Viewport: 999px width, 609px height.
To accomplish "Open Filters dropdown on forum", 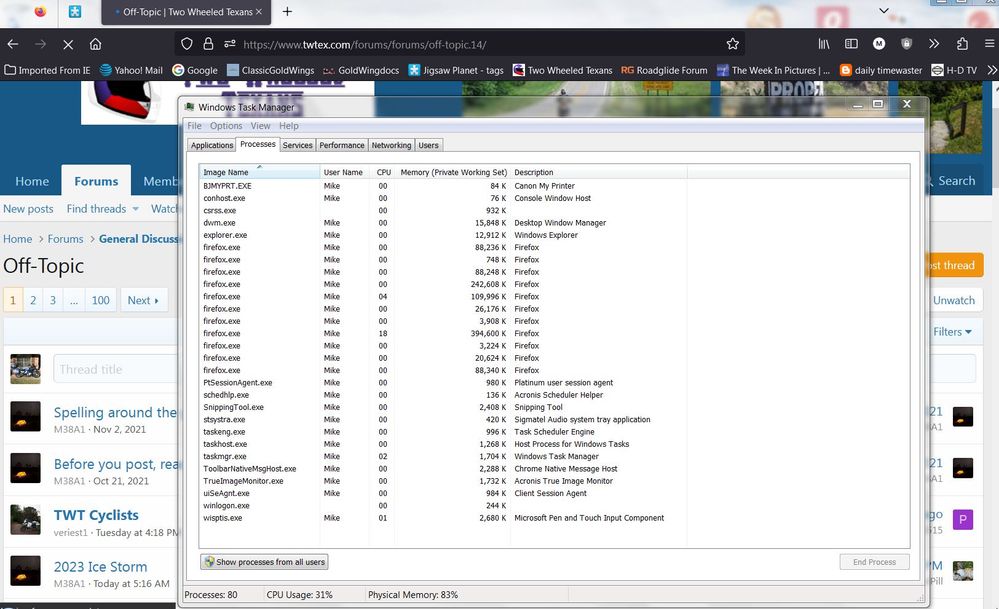I will (952, 332).
